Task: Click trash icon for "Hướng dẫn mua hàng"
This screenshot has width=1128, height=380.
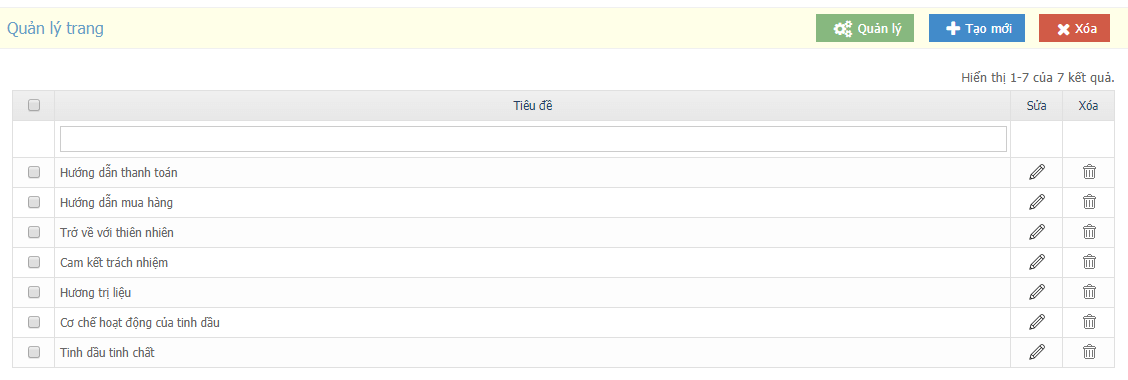Action: tap(1089, 202)
